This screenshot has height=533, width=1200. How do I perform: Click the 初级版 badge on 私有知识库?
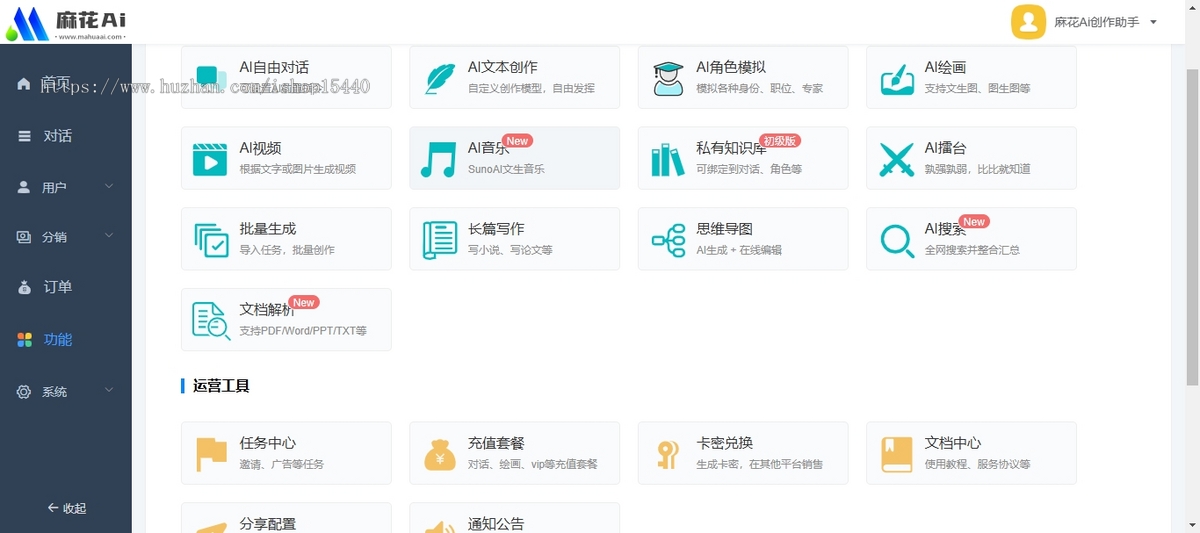[781, 141]
